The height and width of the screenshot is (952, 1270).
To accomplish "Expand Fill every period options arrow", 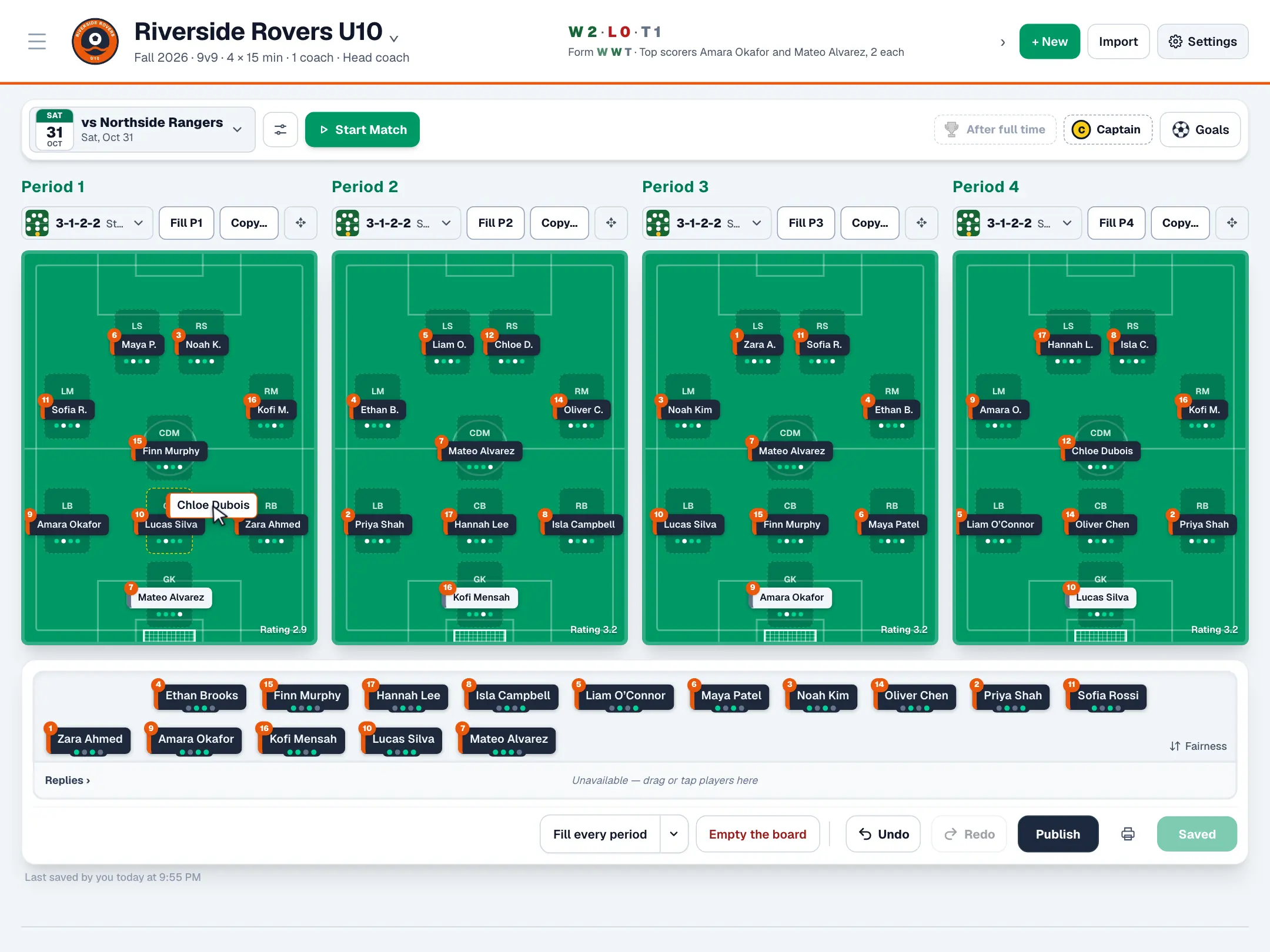I will tap(674, 834).
